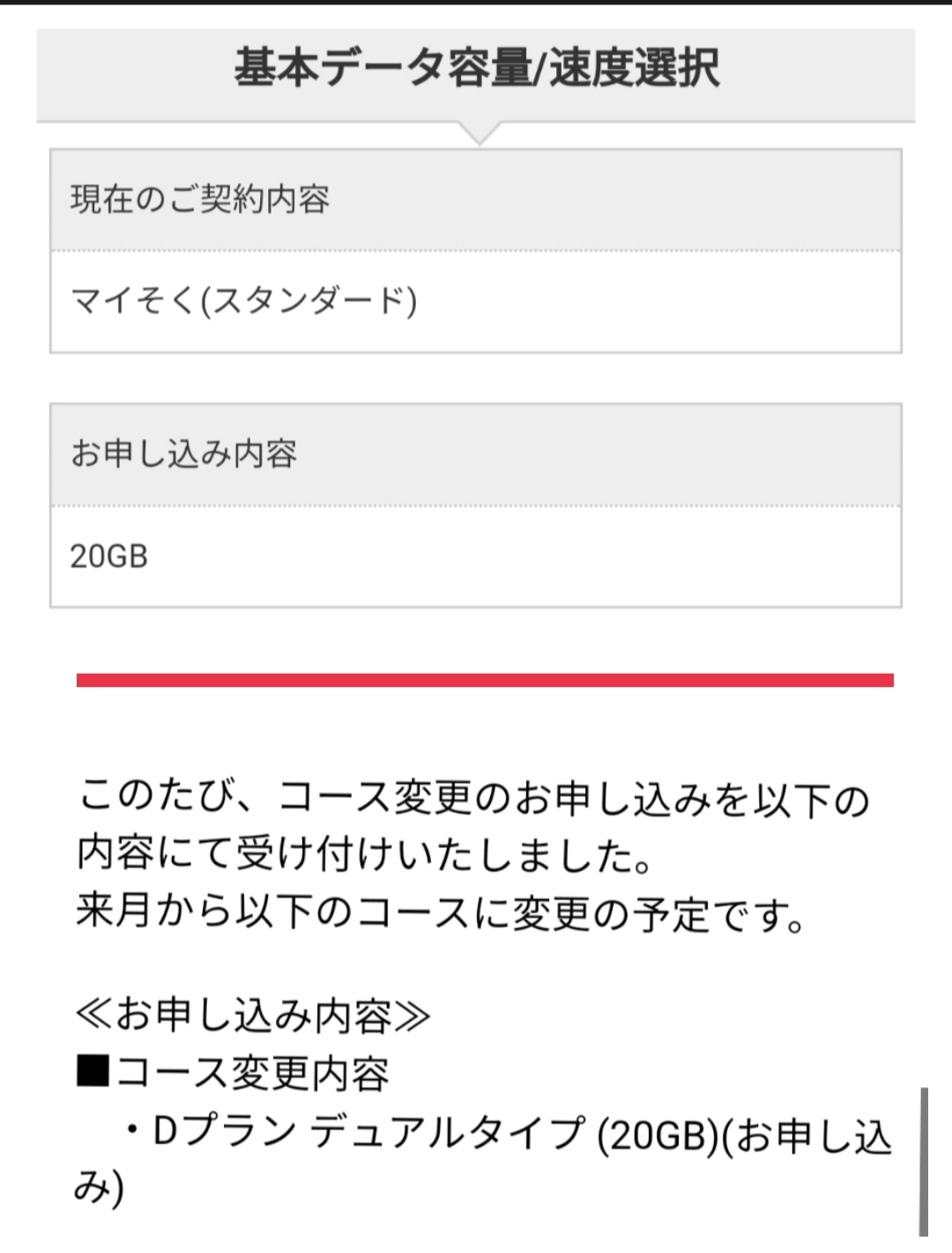Click the dark bar at page top
Image resolution: width=952 pixels, height=1253 pixels.
[476, 3]
